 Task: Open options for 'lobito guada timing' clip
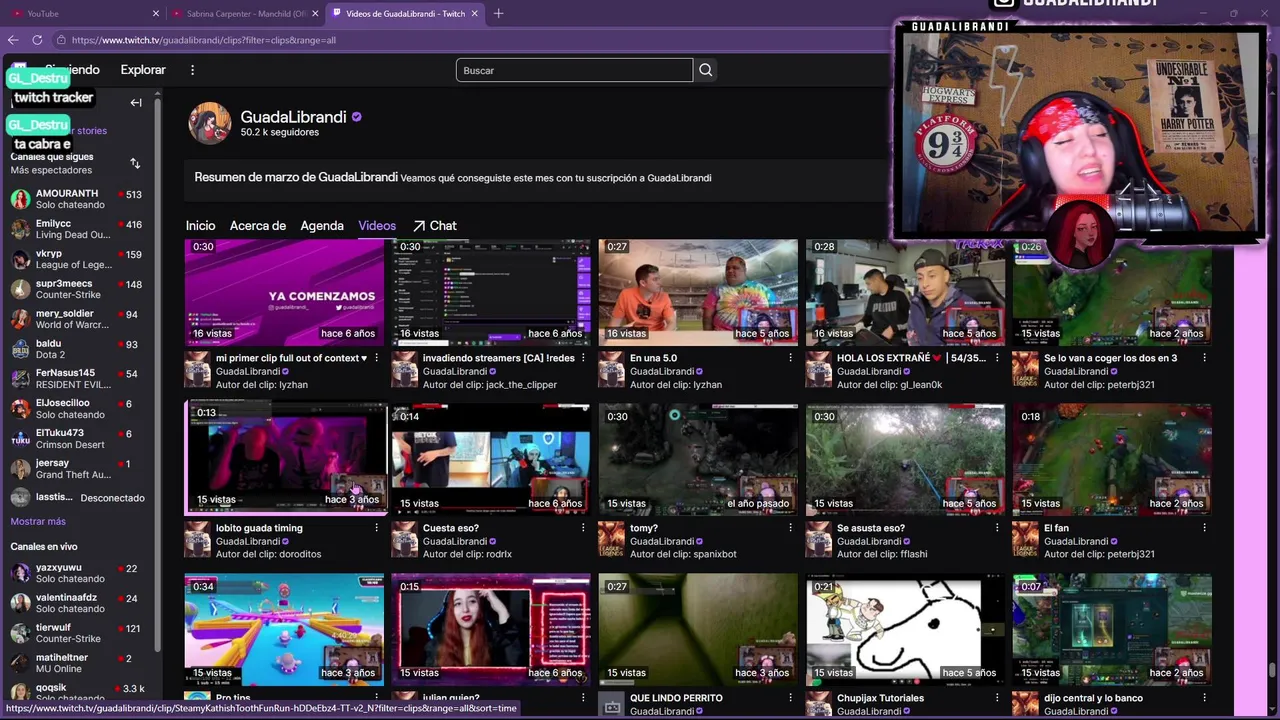pos(376,528)
